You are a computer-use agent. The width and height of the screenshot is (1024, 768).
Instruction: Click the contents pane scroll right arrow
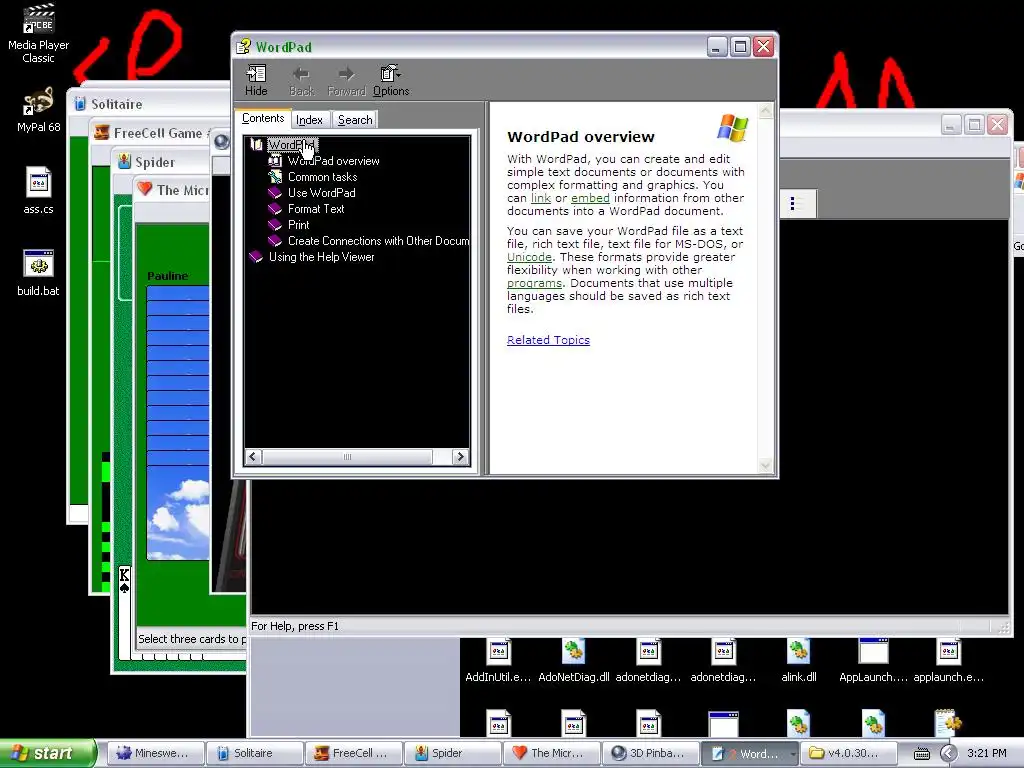[460, 456]
